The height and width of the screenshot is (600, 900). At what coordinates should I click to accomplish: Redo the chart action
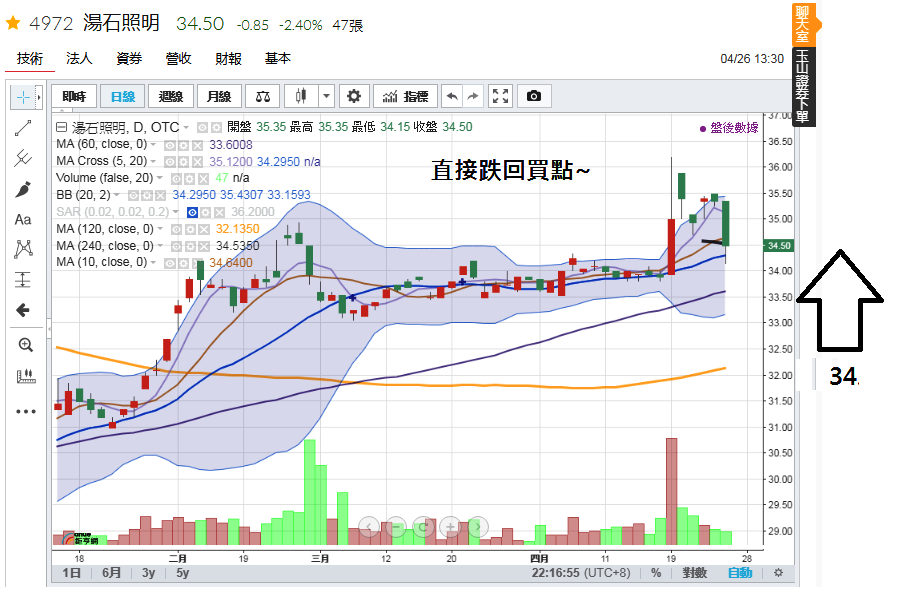tap(473, 96)
